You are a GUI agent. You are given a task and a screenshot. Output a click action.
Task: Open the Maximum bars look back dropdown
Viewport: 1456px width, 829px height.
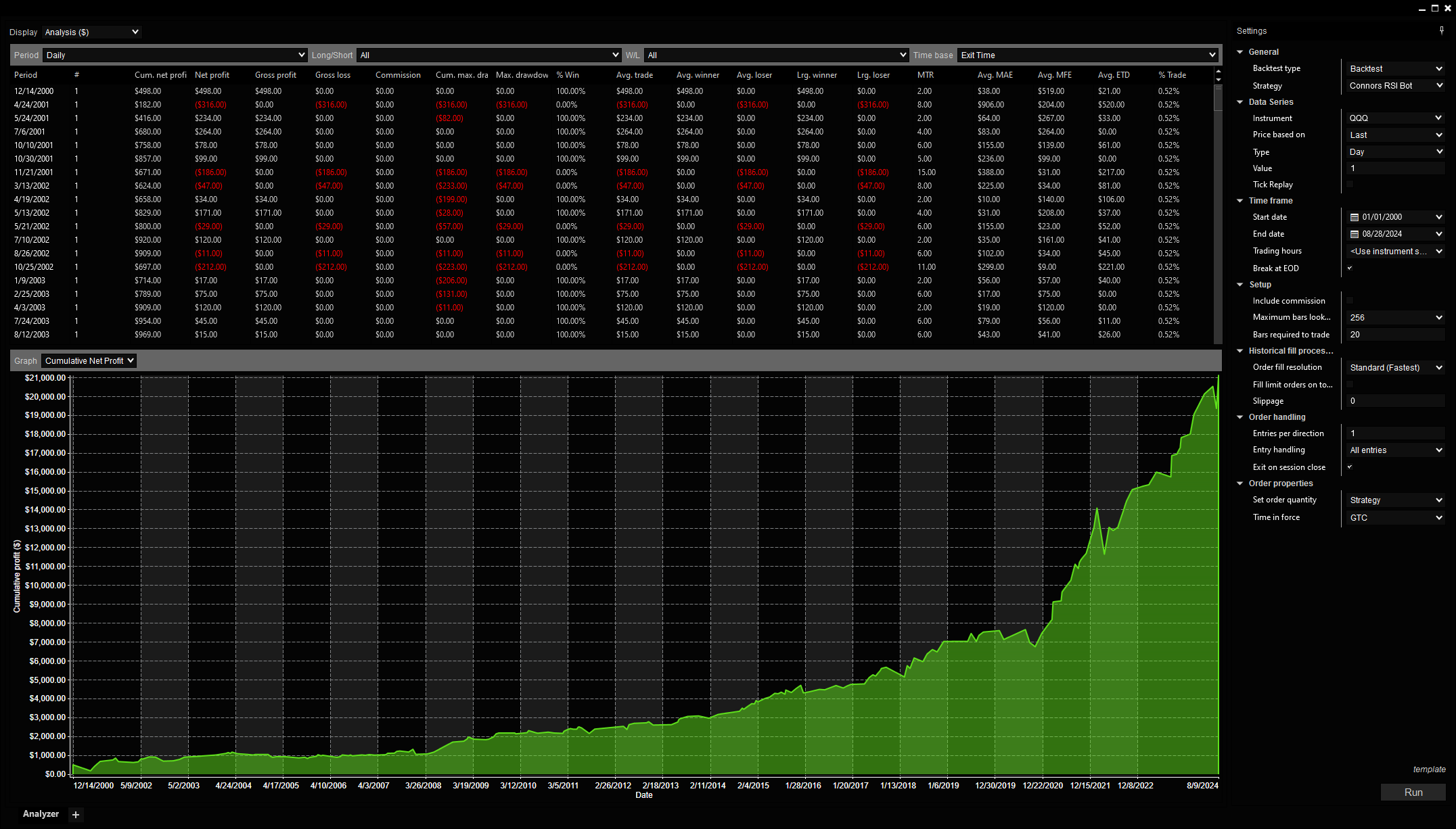tap(1396, 317)
